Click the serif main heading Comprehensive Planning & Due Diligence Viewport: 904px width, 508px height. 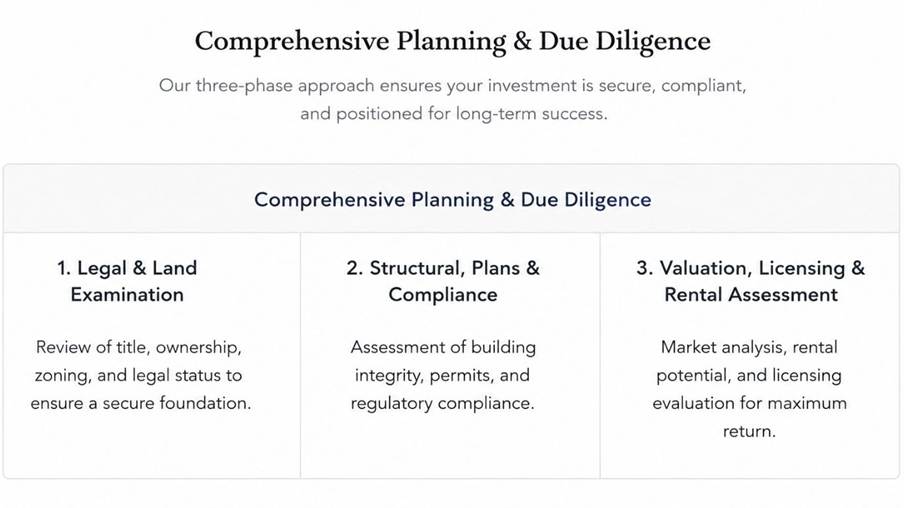pos(453,42)
